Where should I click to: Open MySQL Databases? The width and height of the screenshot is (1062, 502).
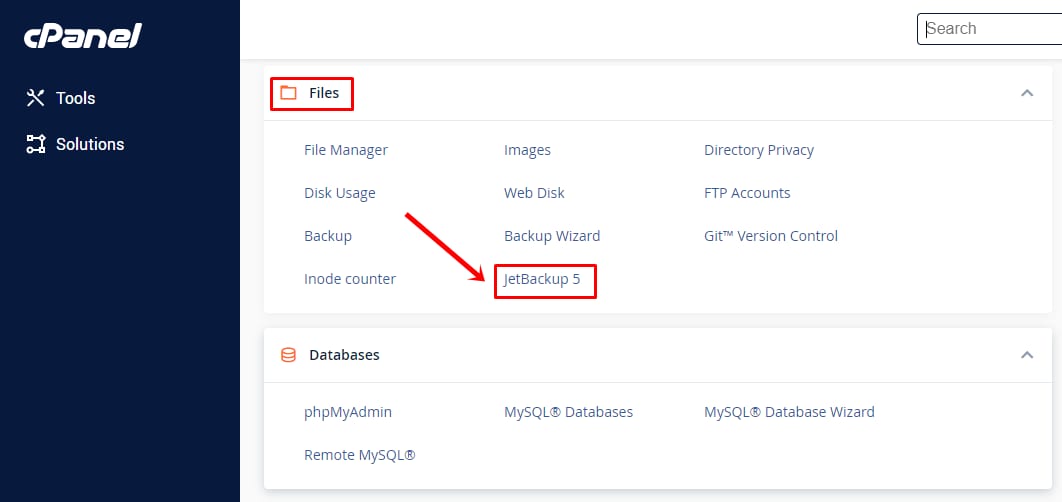[x=568, y=412]
